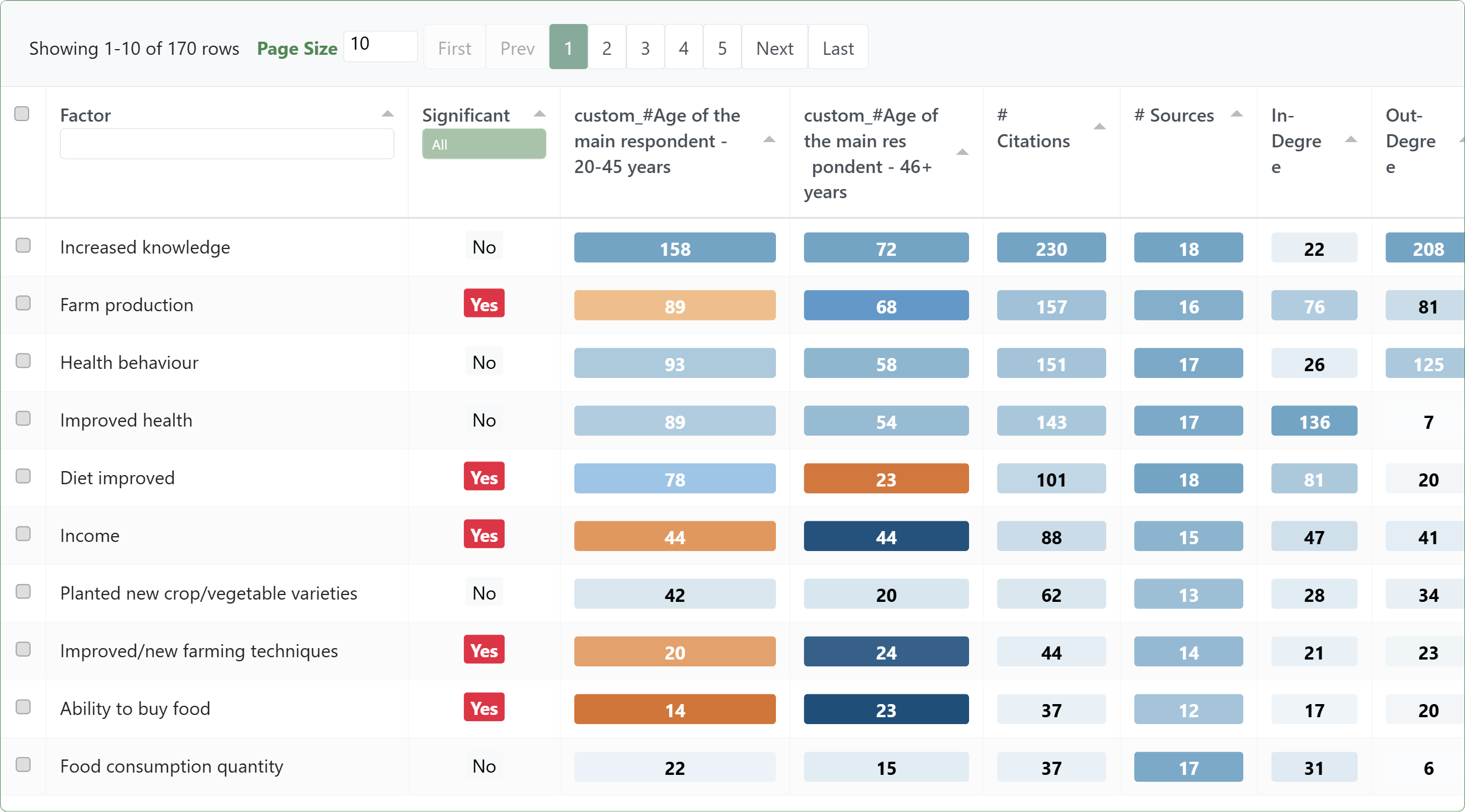Select the Income row checkbox
The height and width of the screenshot is (812, 1465).
[23, 534]
